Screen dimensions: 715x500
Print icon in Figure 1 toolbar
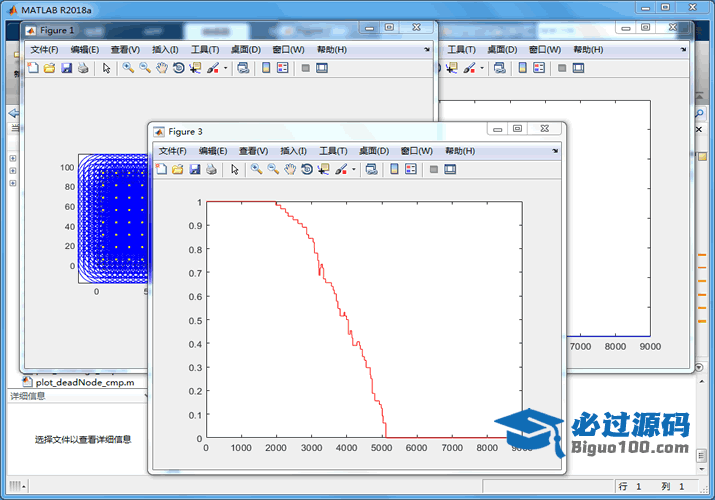(x=83, y=68)
